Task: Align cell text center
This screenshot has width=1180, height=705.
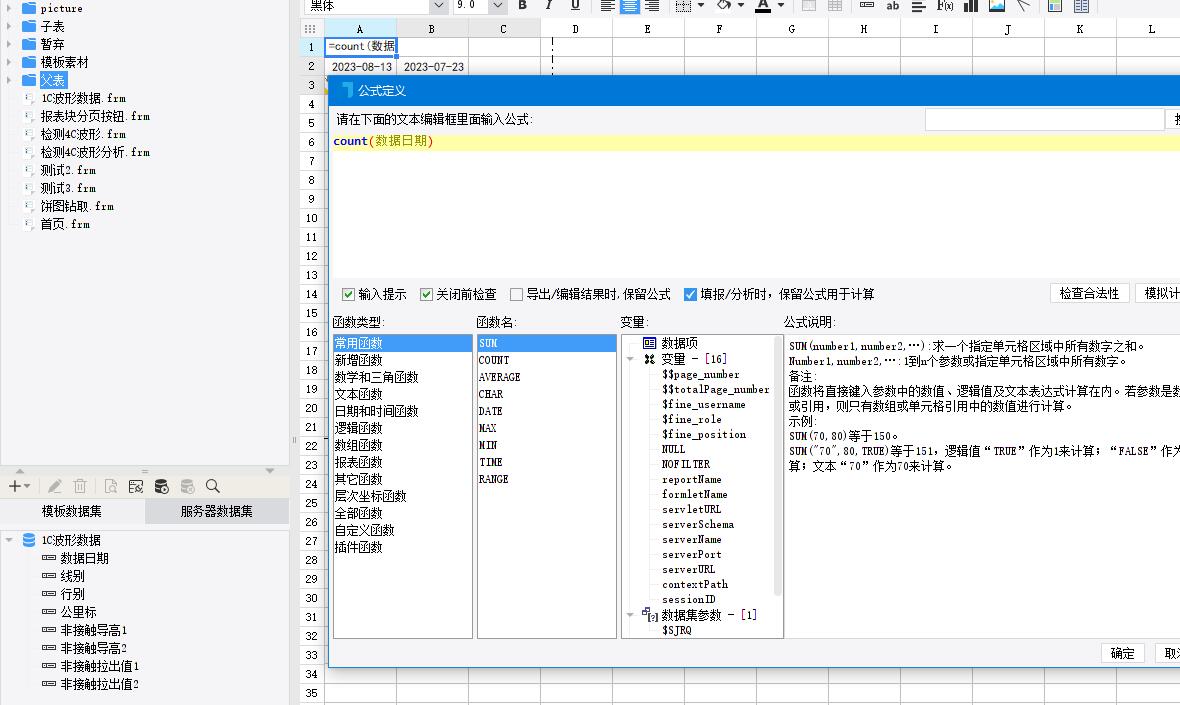Action: (629, 6)
